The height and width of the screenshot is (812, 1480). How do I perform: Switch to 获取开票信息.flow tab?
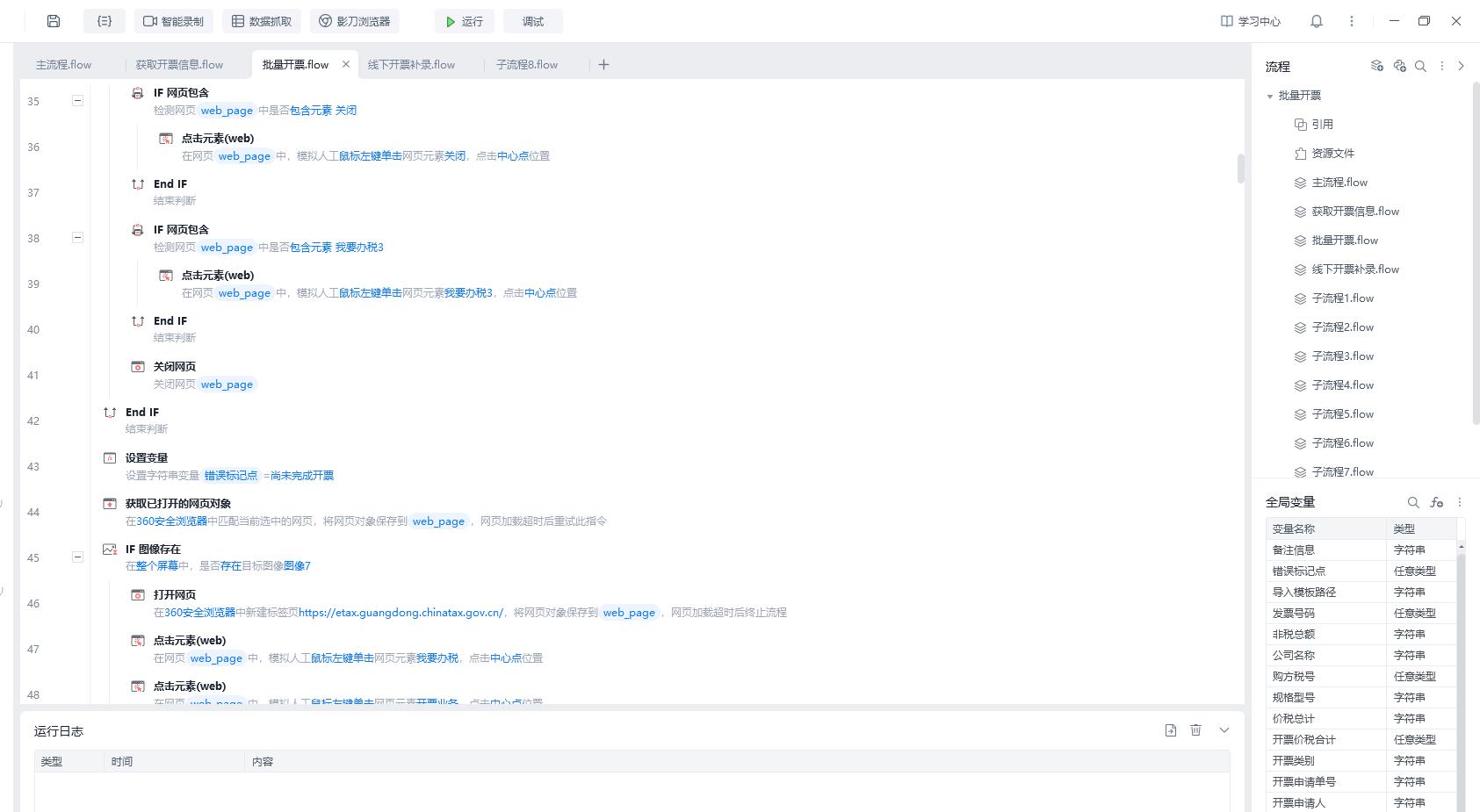coord(179,64)
